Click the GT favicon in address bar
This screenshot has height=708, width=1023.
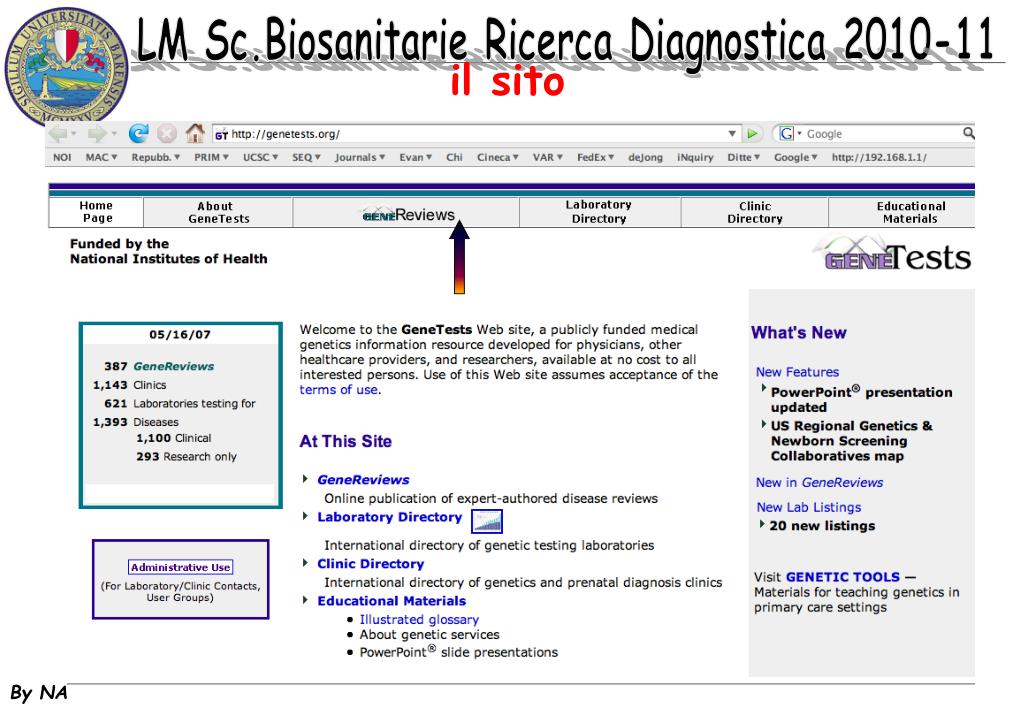(x=222, y=134)
